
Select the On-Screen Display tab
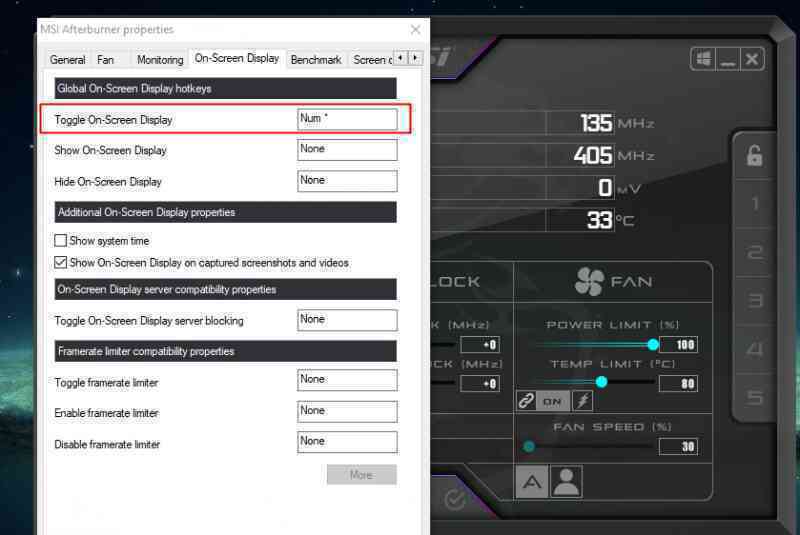pyautogui.click(x=237, y=58)
